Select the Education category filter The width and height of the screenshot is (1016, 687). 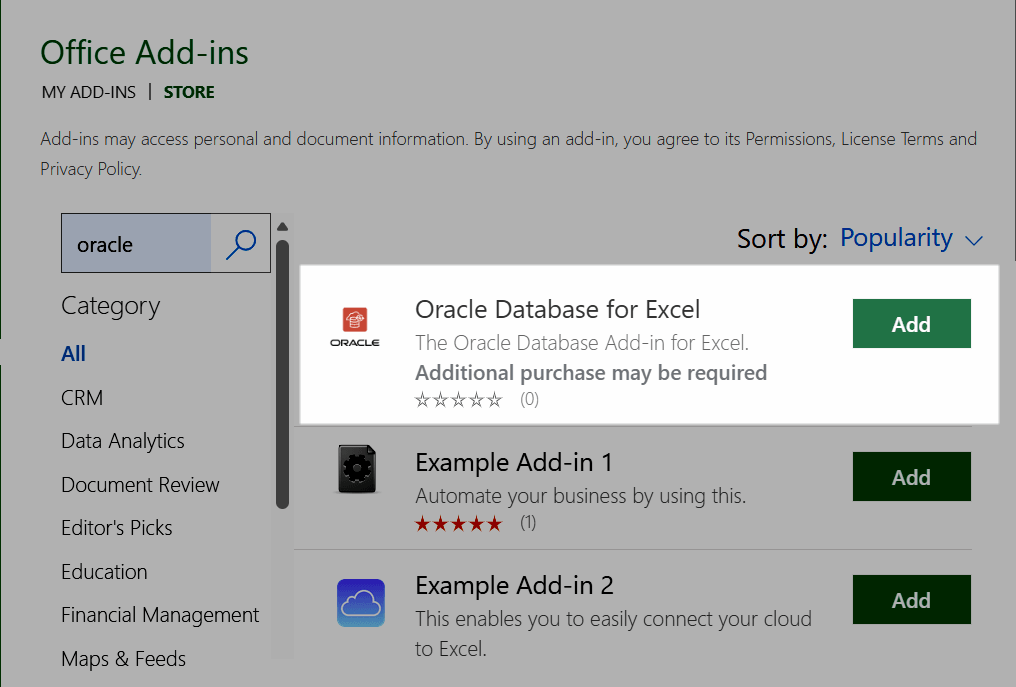[104, 571]
